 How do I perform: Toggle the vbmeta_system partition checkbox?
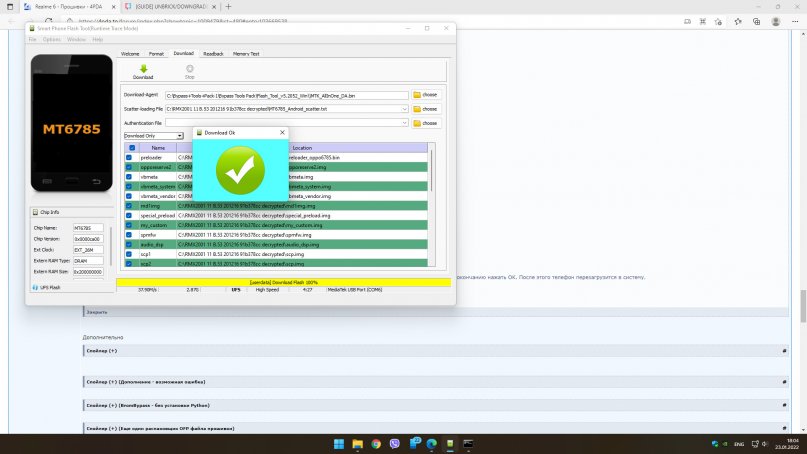(129, 186)
